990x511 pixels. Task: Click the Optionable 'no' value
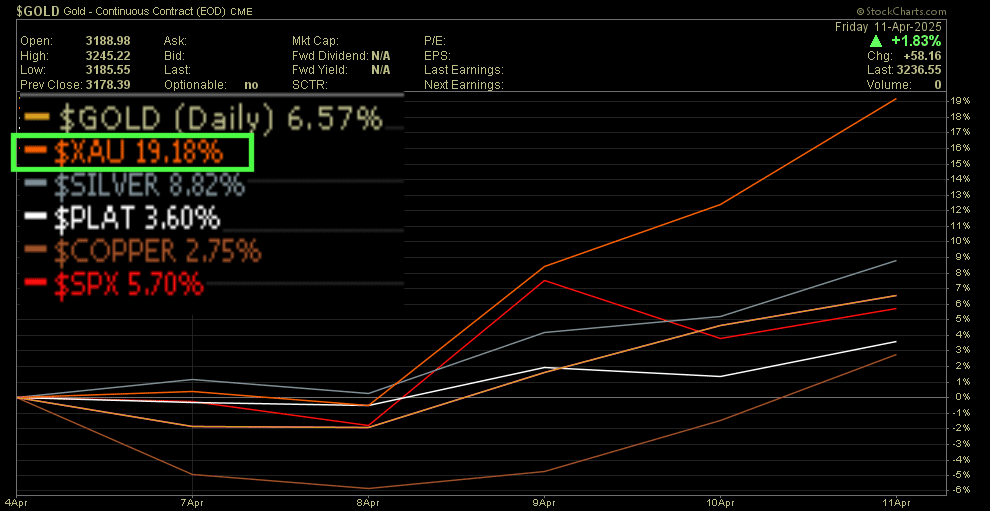(251, 85)
